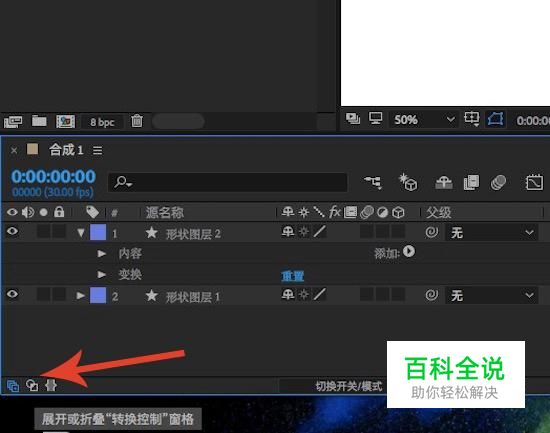Click the 3D layer cube column header
The height and width of the screenshot is (433, 550).
click(x=398, y=212)
